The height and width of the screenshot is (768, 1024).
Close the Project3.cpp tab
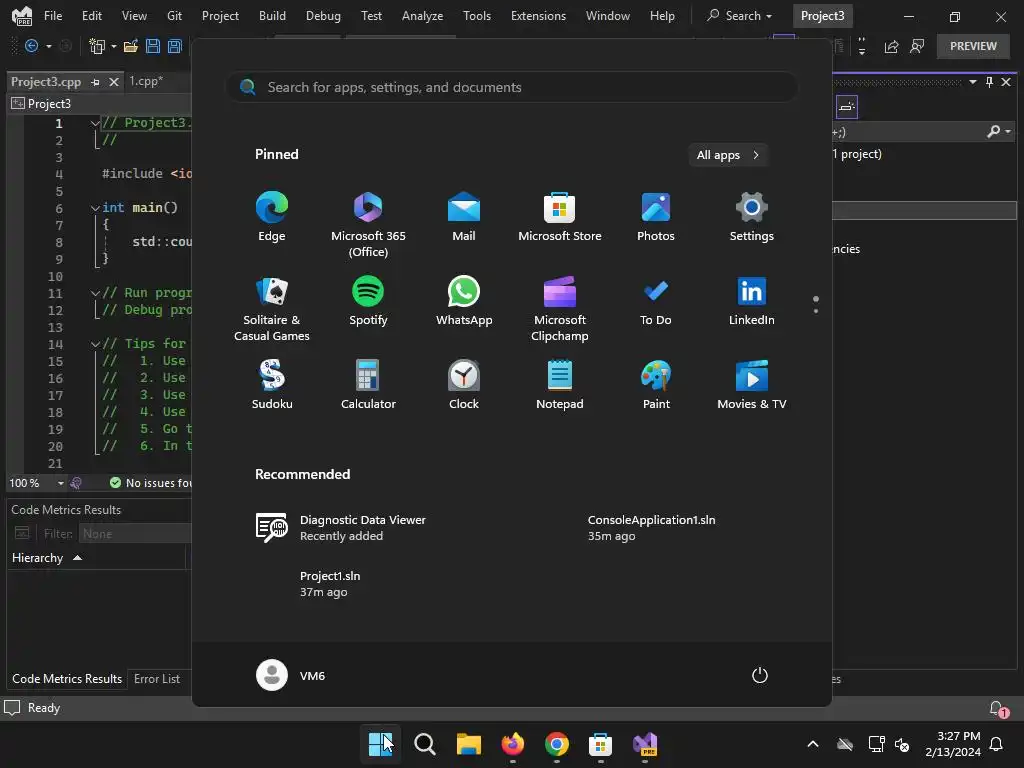(x=114, y=82)
